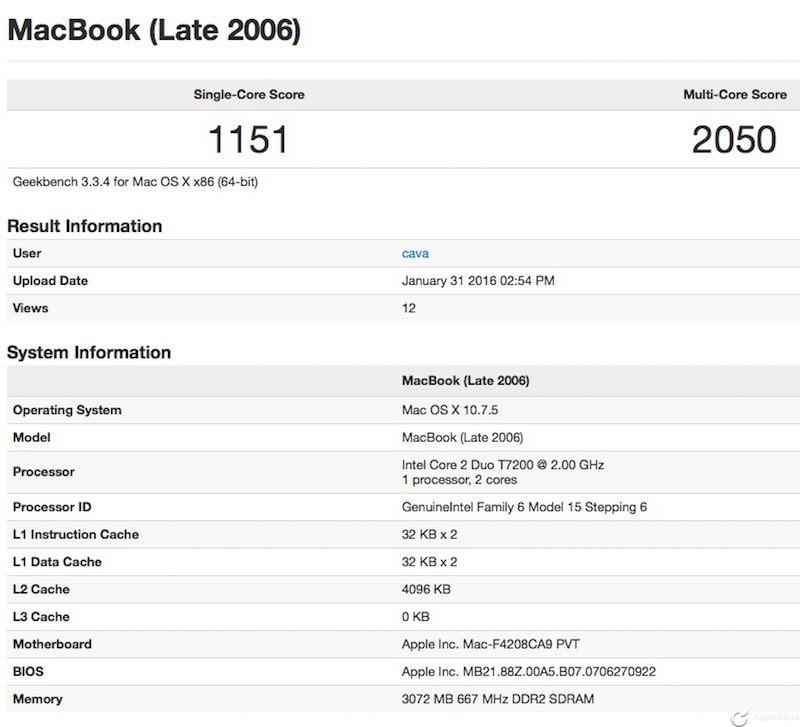Viewport: 800px width, 727px height.
Task: Select the views count 12
Action: point(409,308)
